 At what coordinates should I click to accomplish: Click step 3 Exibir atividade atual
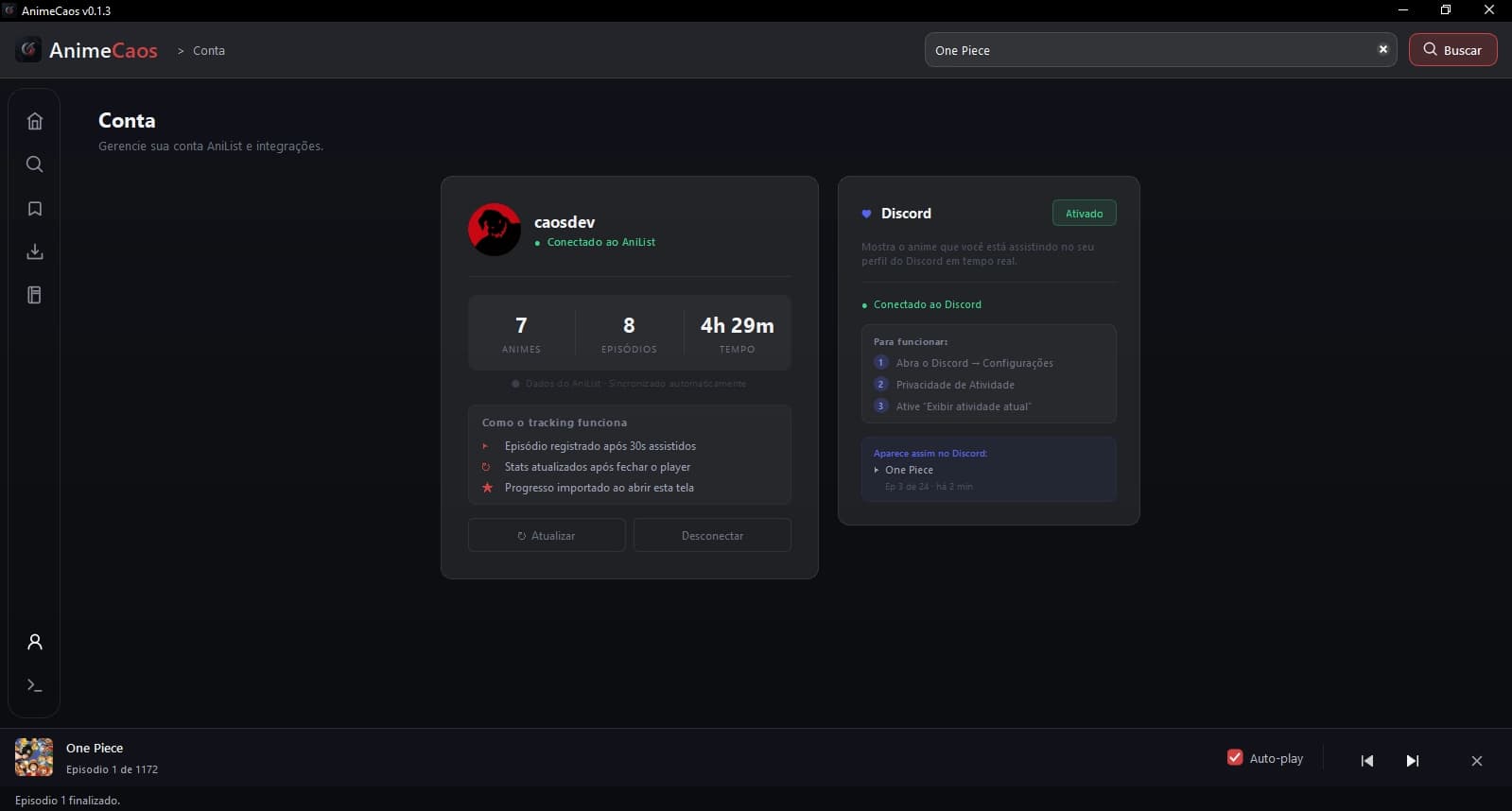tap(952, 406)
